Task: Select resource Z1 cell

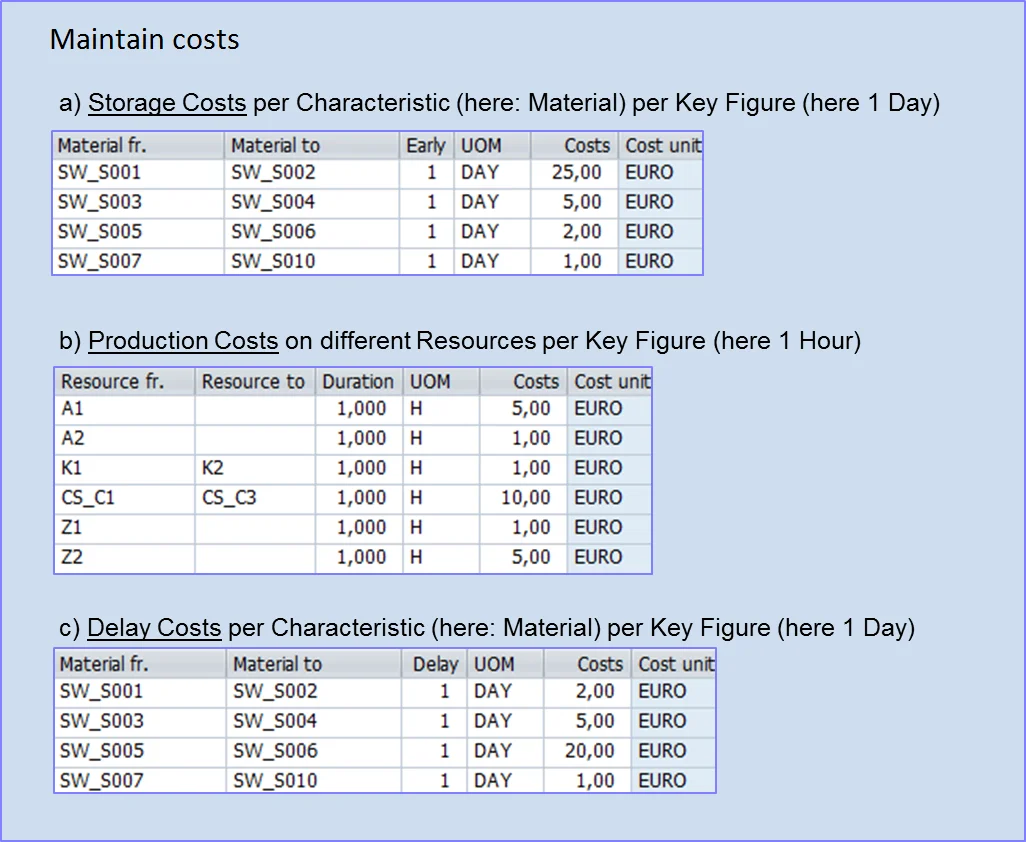Action: coord(125,527)
